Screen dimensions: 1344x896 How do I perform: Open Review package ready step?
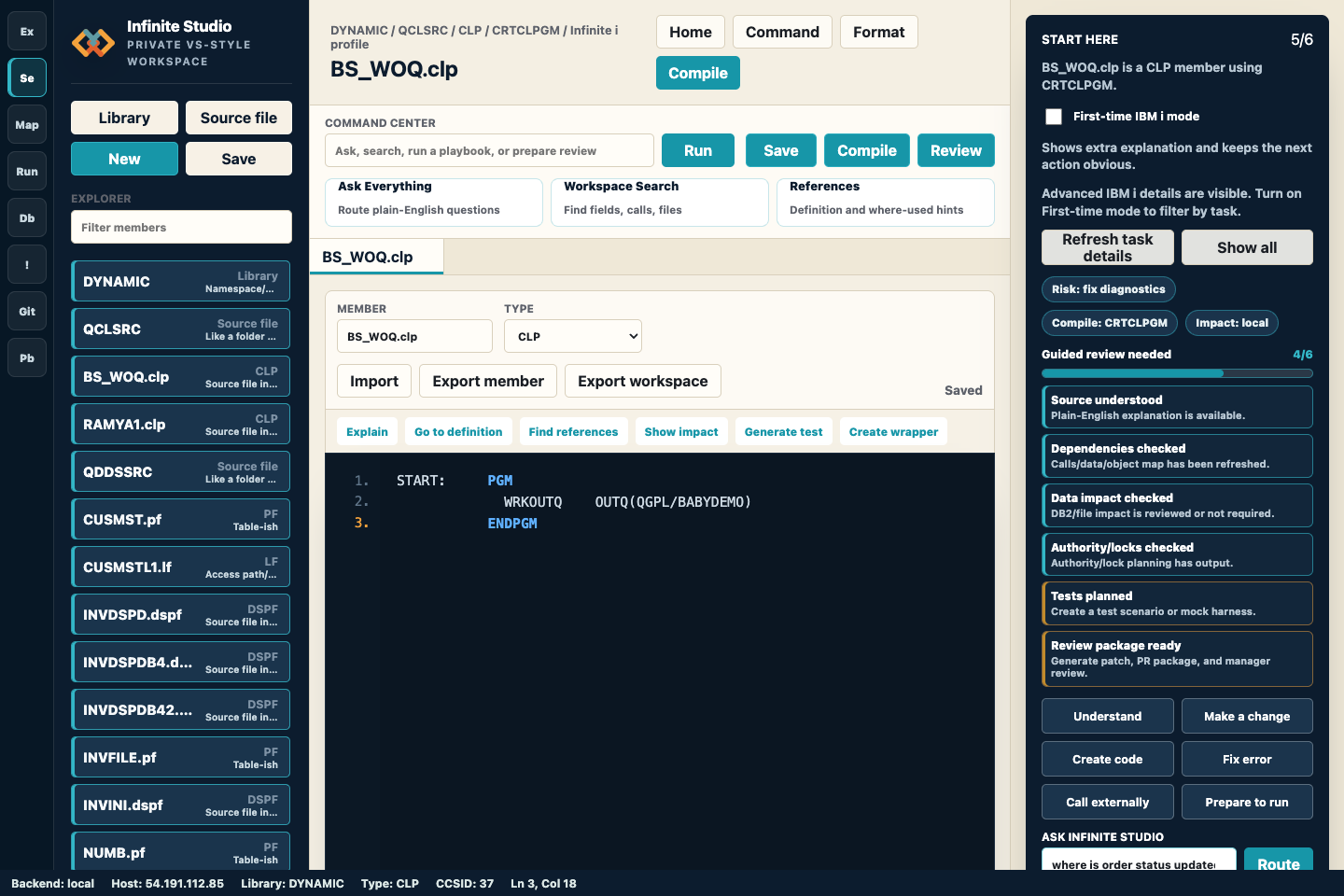pyautogui.click(x=1177, y=659)
